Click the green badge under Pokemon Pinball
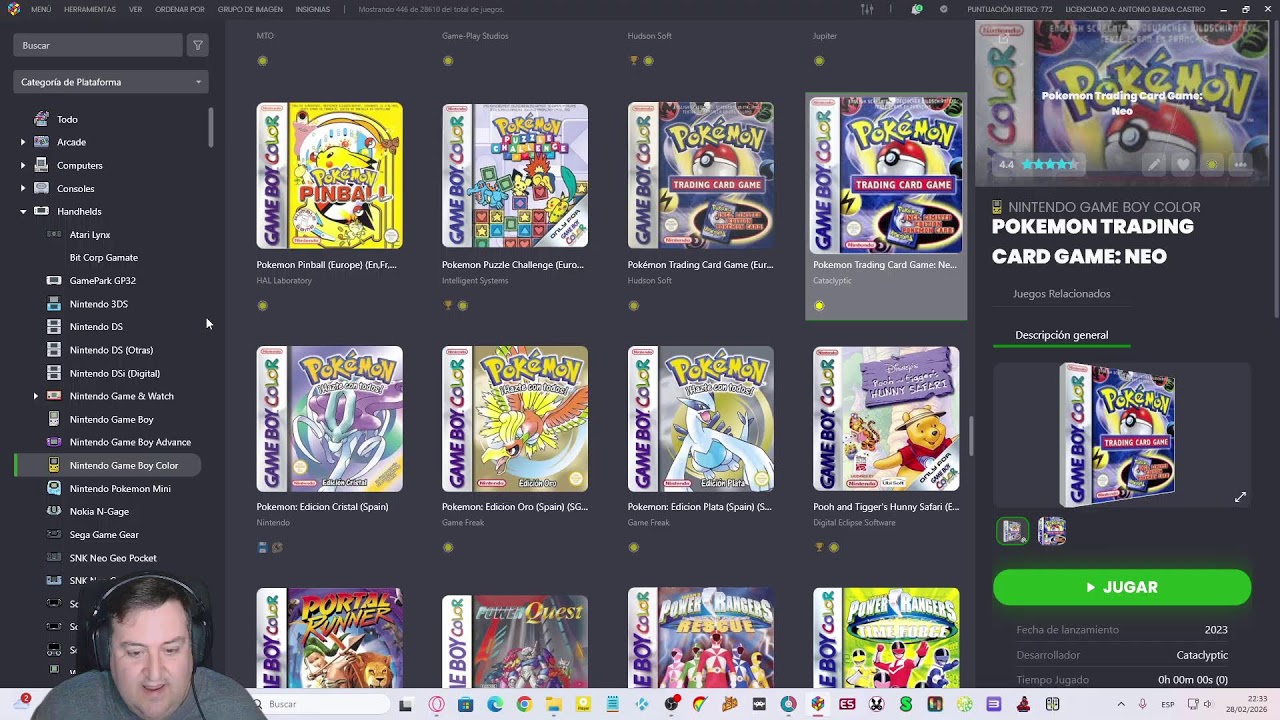This screenshot has height=720, width=1280. pyautogui.click(x=262, y=305)
